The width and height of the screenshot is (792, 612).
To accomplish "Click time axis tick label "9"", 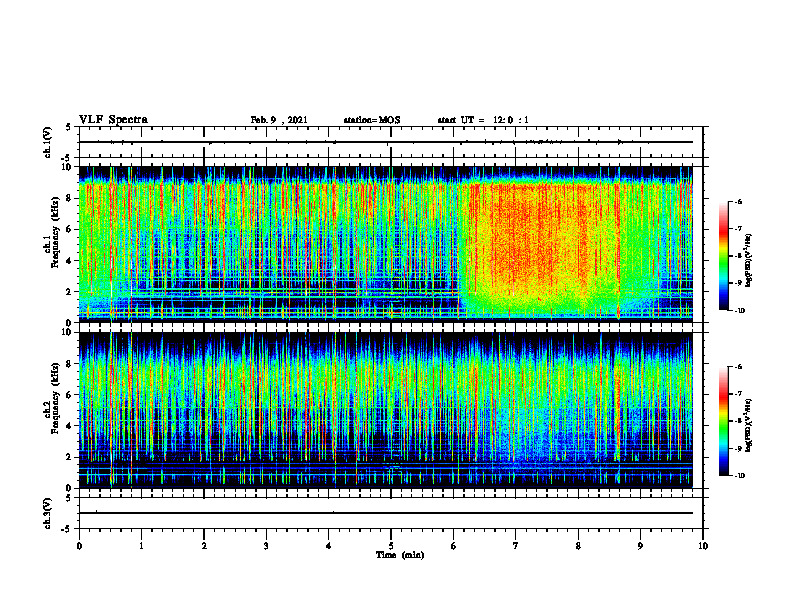I will pyautogui.click(x=640, y=546).
